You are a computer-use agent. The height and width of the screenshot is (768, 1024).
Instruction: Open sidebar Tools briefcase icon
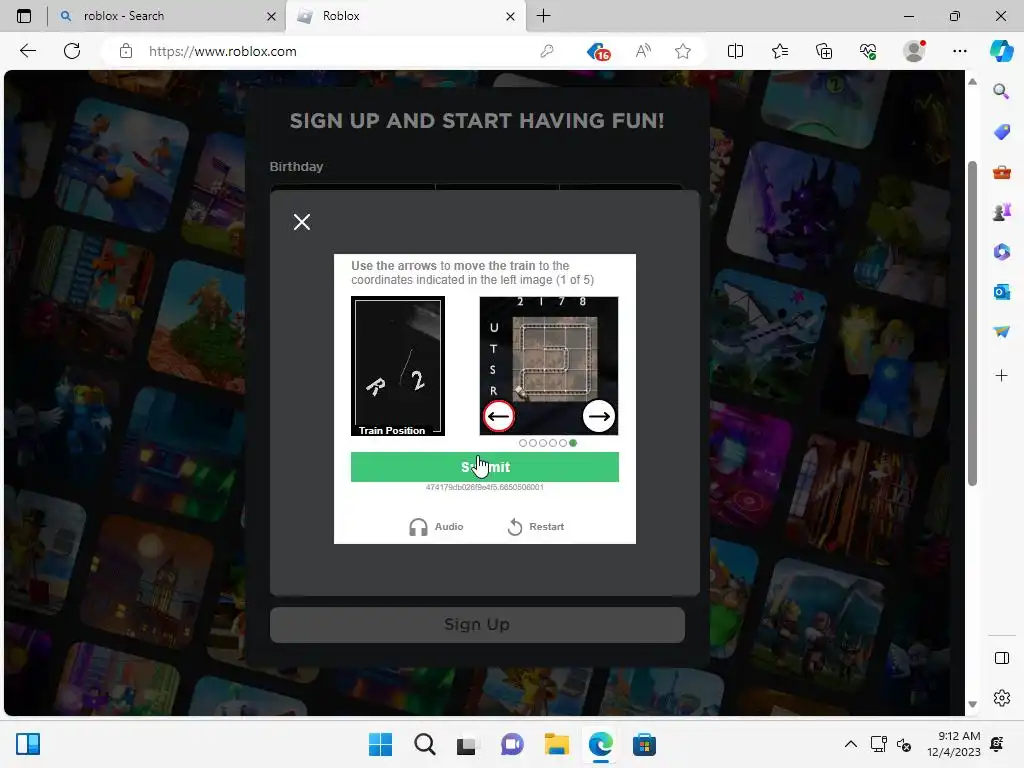click(1001, 172)
